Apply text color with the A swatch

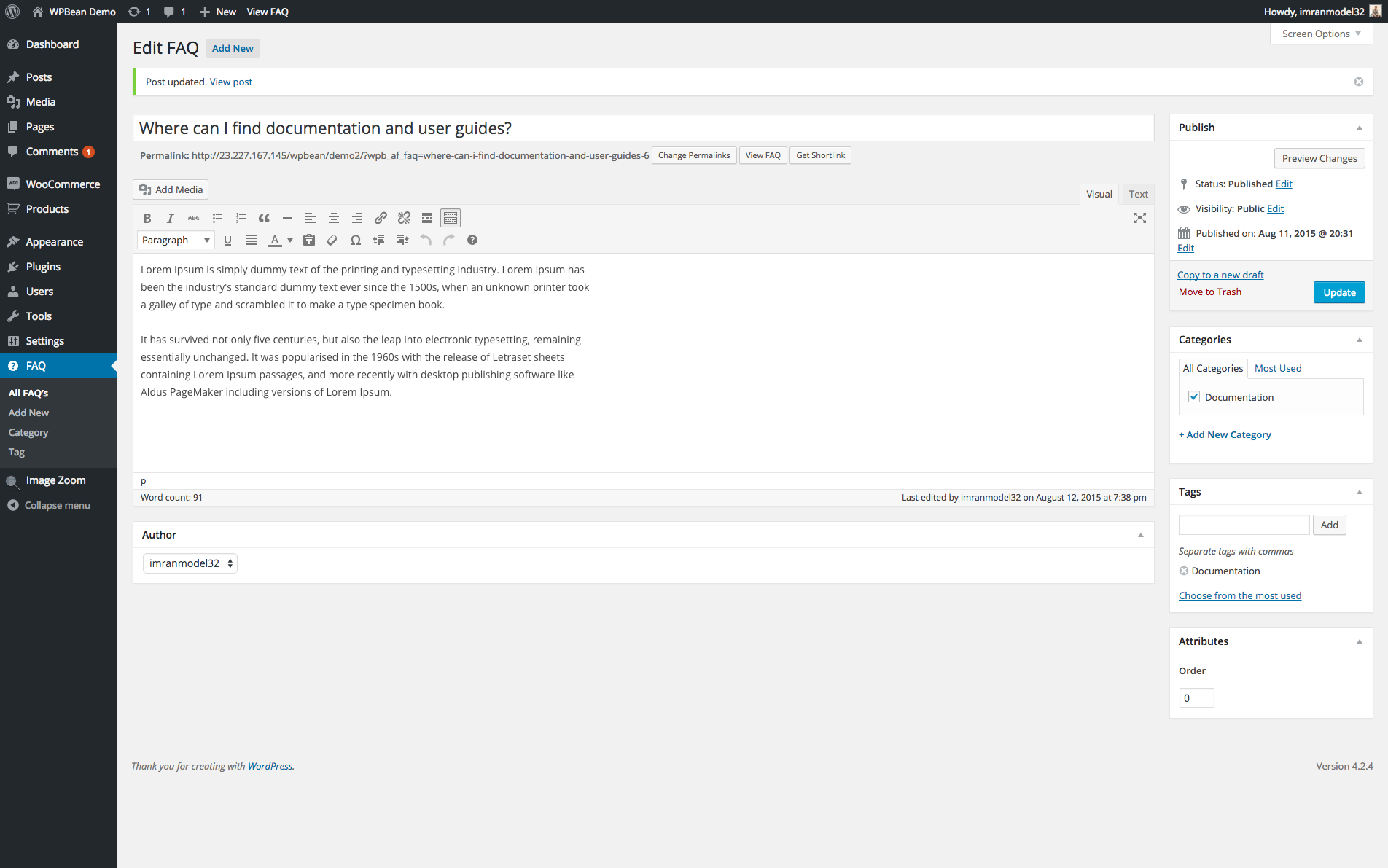tap(275, 240)
